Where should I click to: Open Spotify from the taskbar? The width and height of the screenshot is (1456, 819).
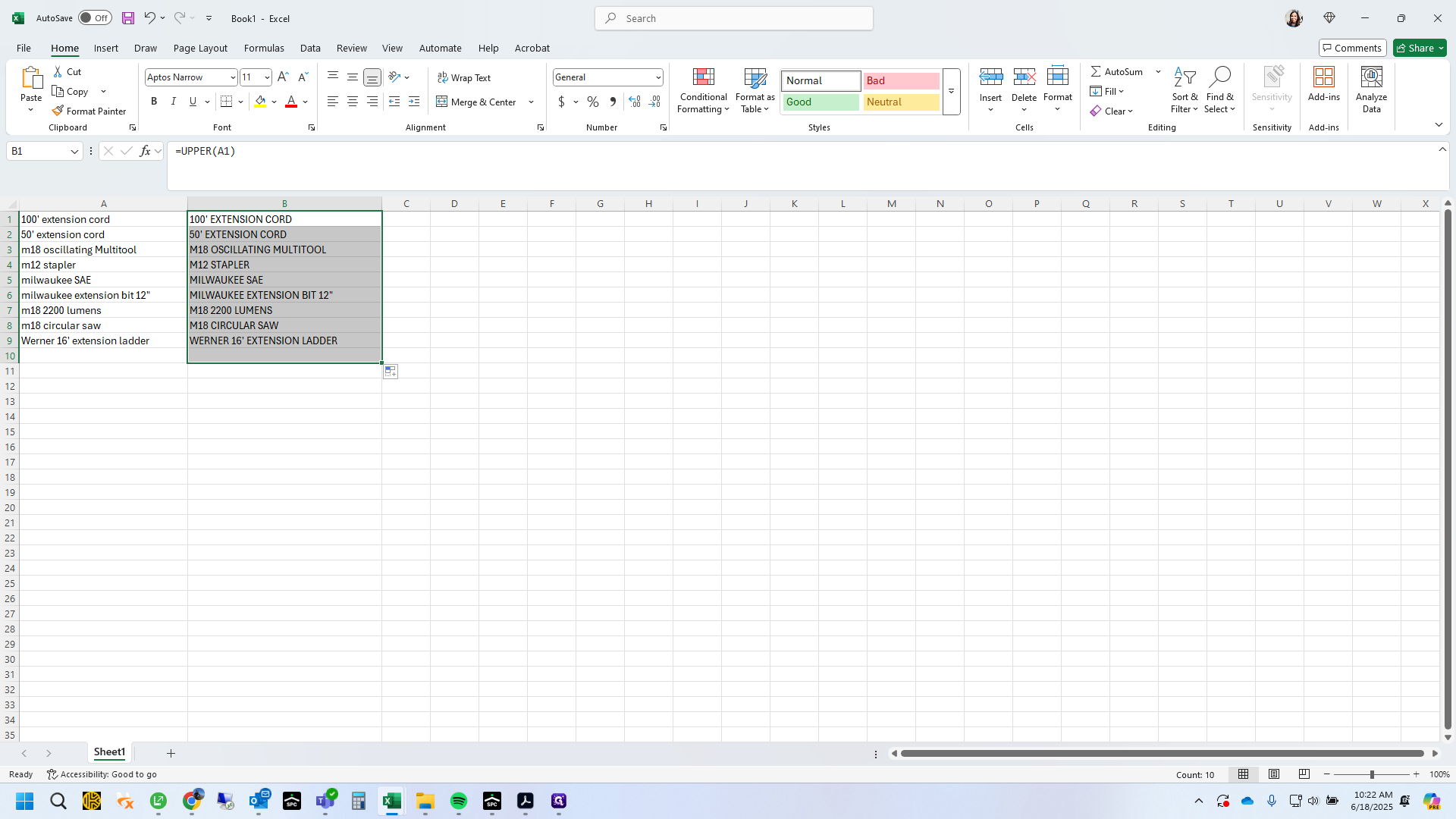tap(459, 802)
